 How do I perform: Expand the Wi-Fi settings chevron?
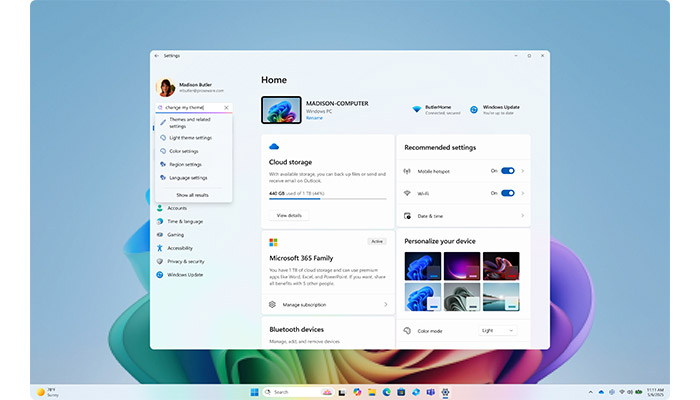523,193
